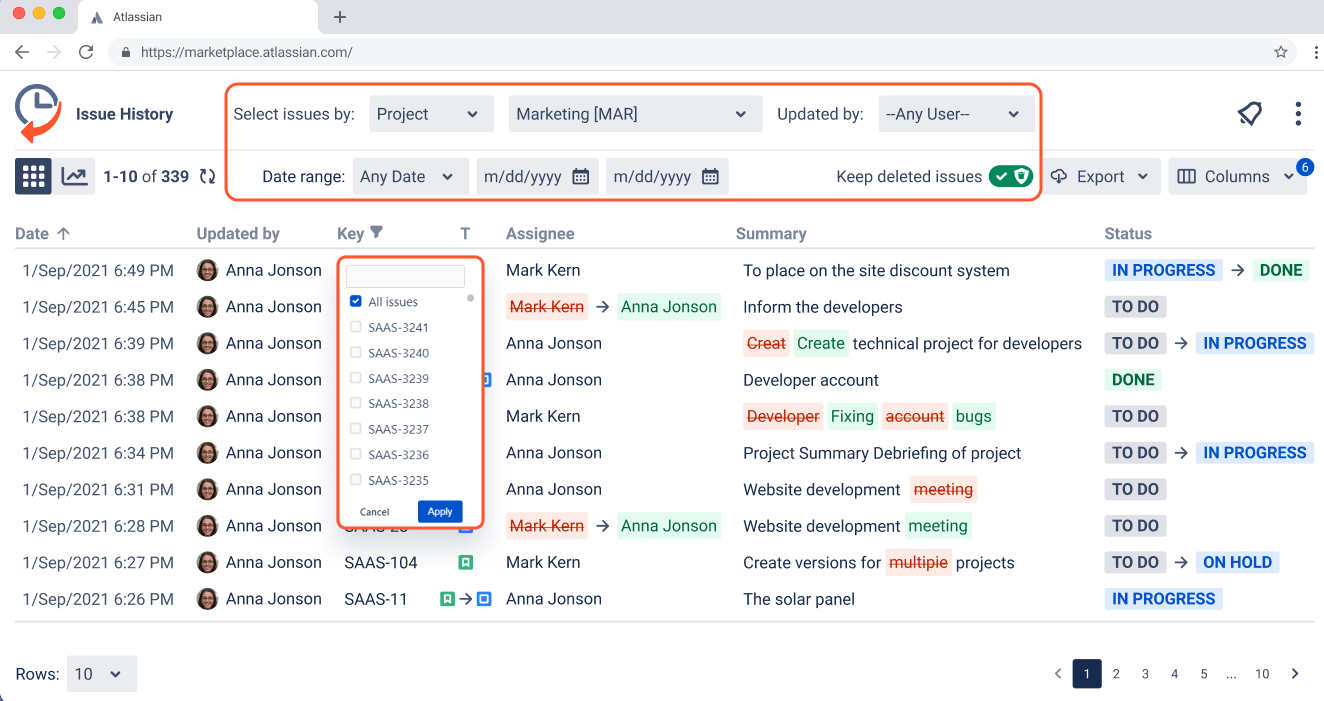The width and height of the screenshot is (1324, 701).
Task: Select the grid view icon
Action: [33, 175]
